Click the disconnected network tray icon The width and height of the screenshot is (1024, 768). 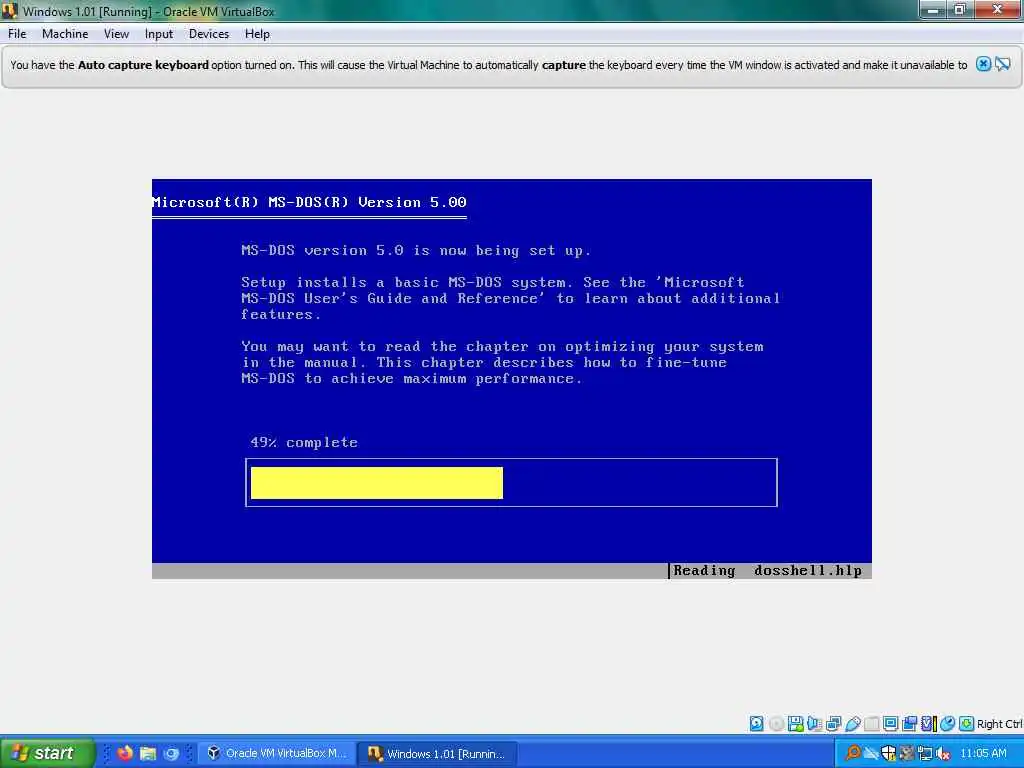click(871, 753)
